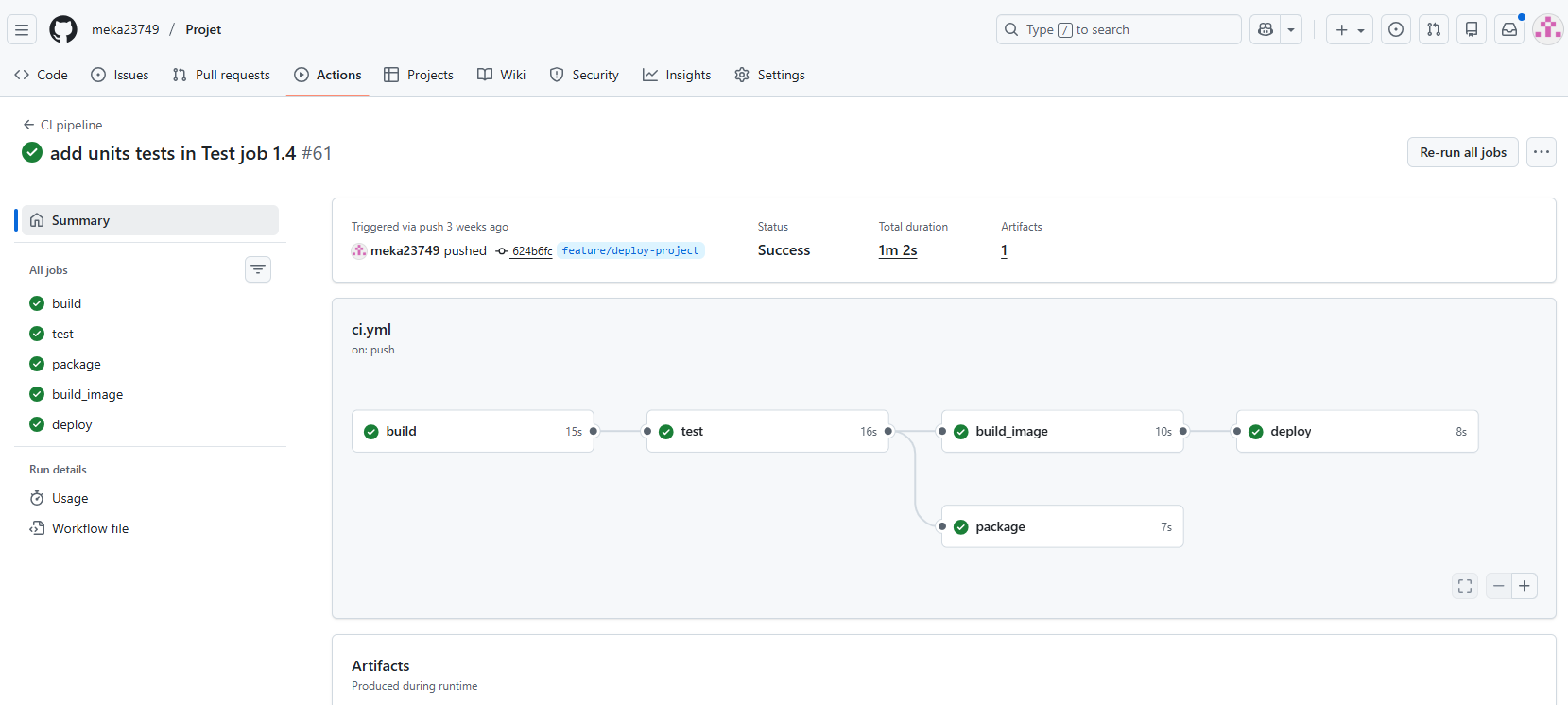This screenshot has width=1568, height=705.
Task: Switch to the Issues tab
Action: click(120, 75)
